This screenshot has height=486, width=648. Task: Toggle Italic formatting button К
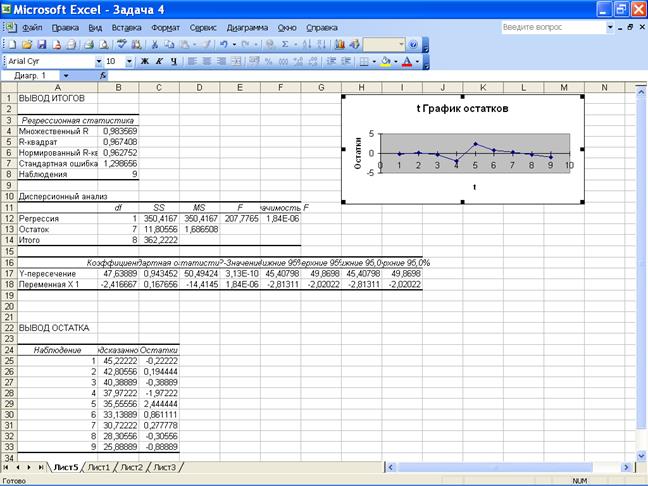[159, 61]
